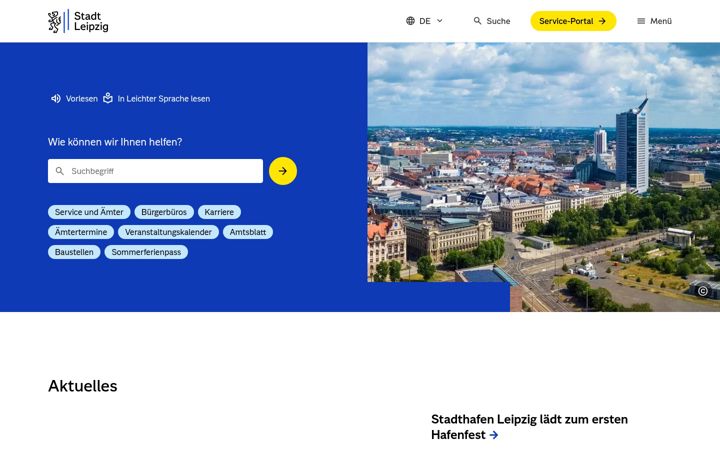This screenshot has height=450, width=720.
Task: Open the Amtsblatt chip
Action: pyautogui.click(x=248, y=232)
